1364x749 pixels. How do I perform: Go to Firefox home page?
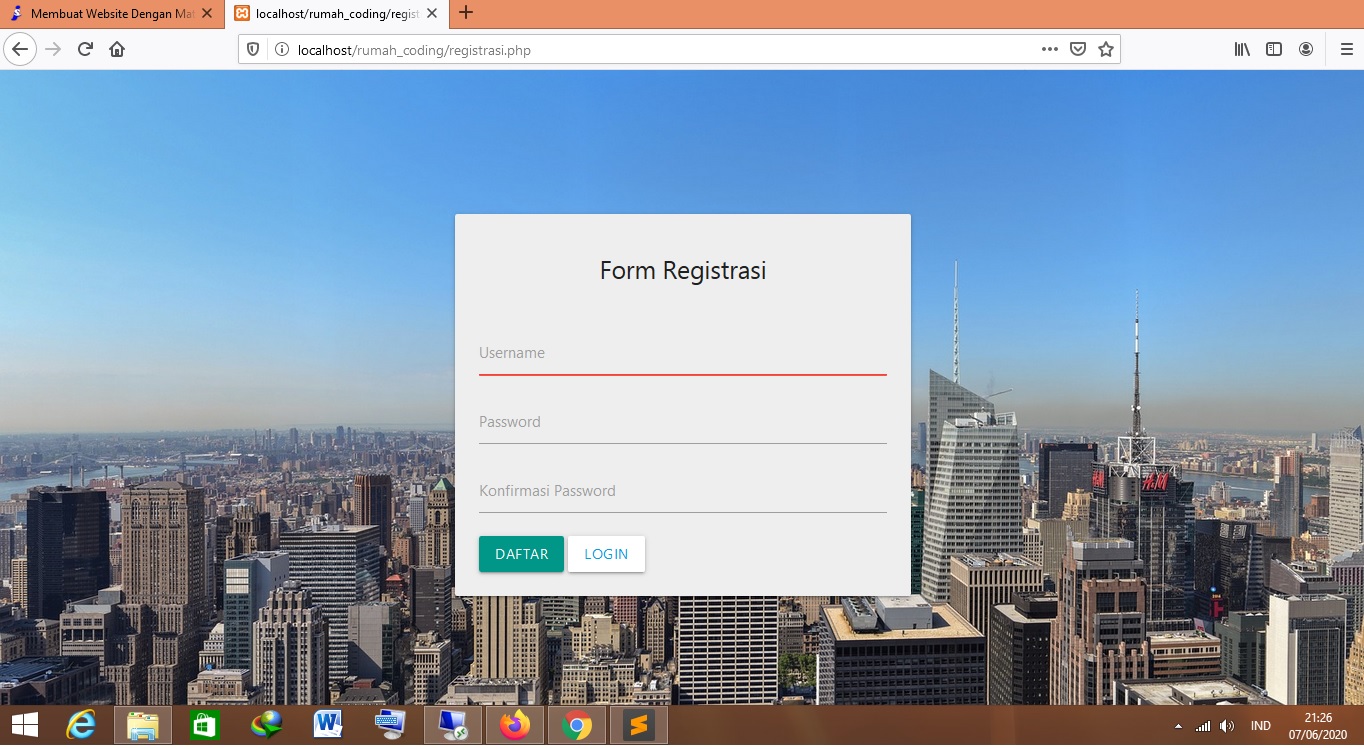click(x=117, y=49)
